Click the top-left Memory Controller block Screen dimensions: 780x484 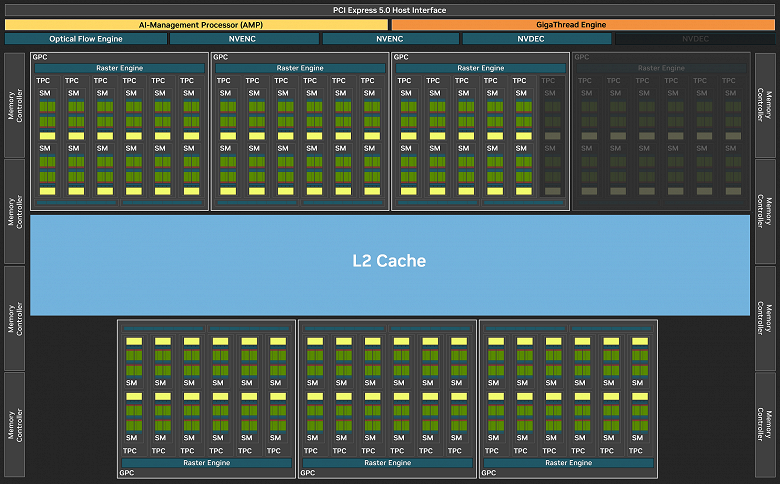pyautogui.click(x=14, y=105)
